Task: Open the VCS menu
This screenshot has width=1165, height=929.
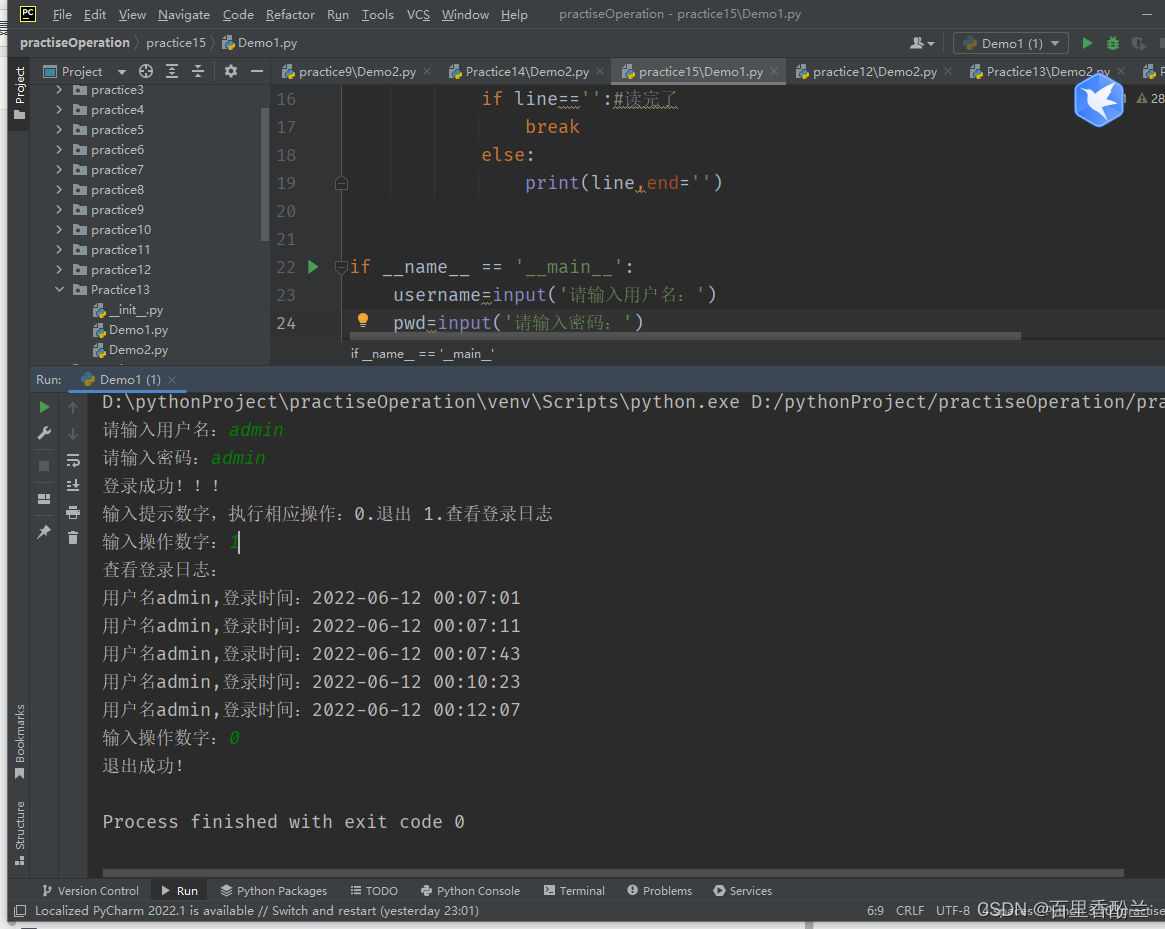Action: 418,14
